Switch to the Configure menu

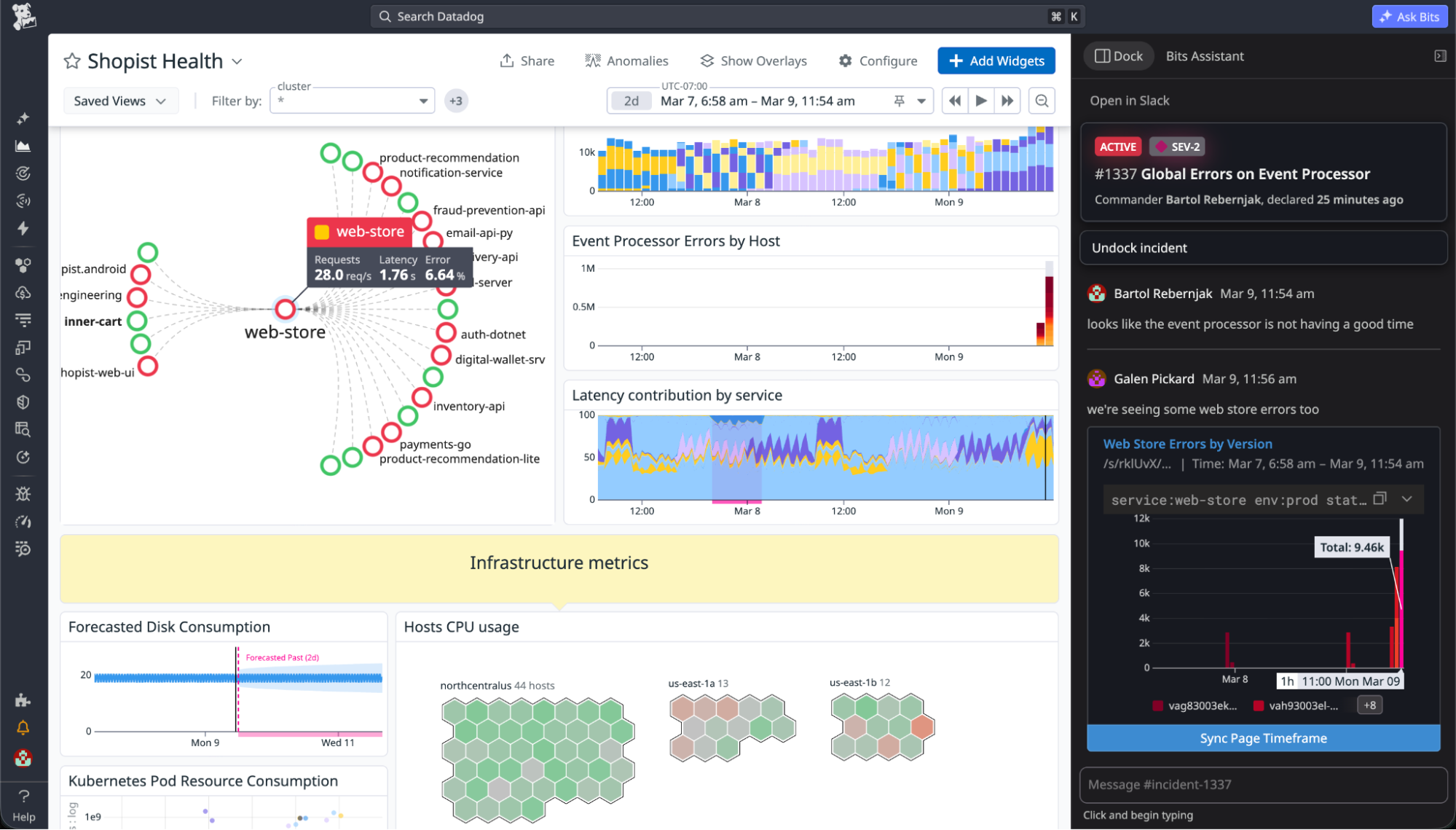(x=878, y=60)
